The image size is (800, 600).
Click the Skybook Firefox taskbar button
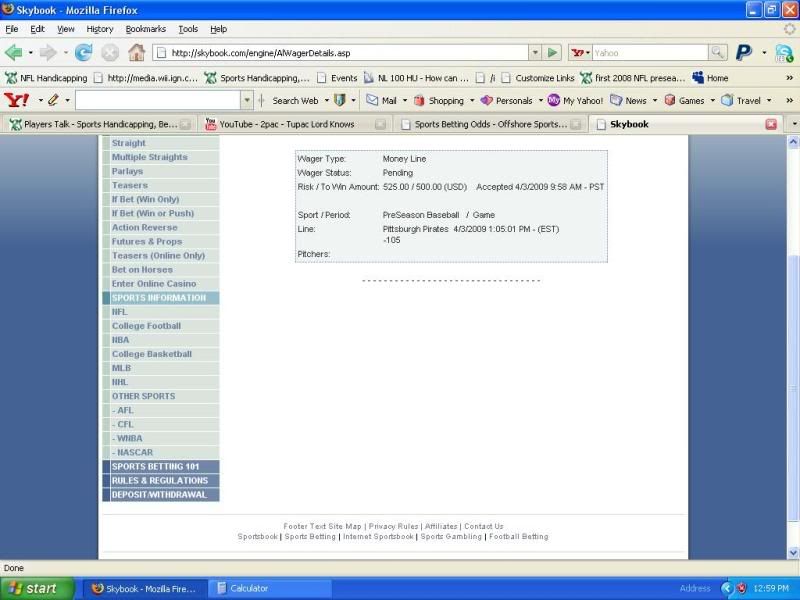click(x=145, y=588)
